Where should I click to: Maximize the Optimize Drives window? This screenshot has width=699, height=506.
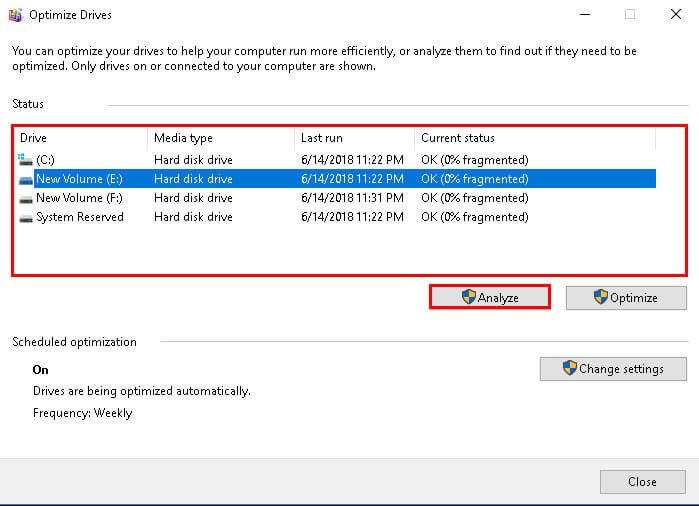(630, 15)
